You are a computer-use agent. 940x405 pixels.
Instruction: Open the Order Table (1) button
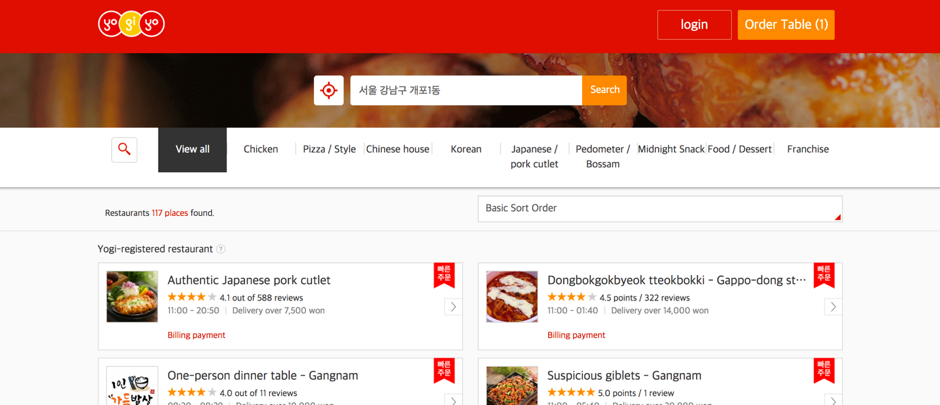786,25
